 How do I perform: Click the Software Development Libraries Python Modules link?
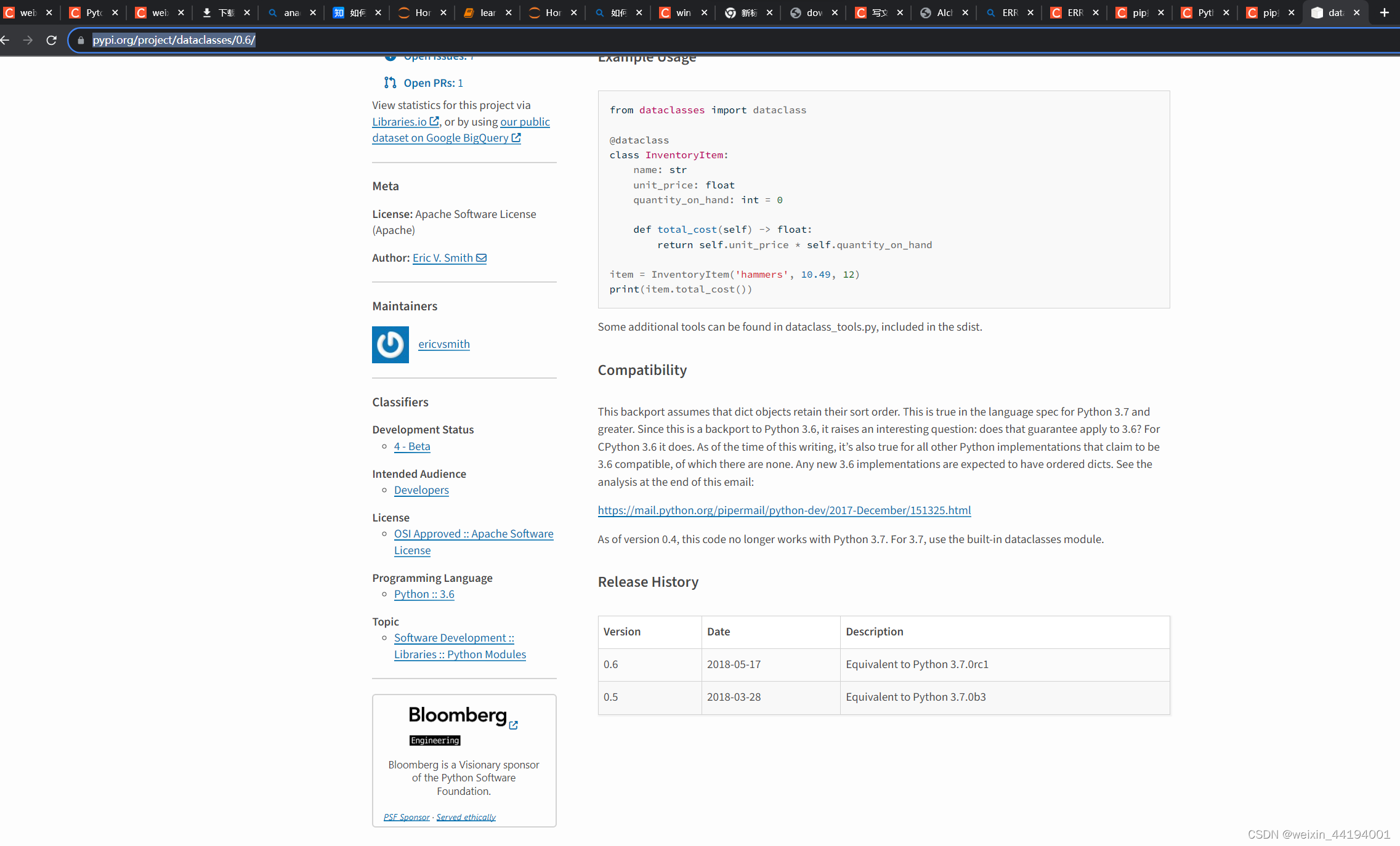point(459,645)
